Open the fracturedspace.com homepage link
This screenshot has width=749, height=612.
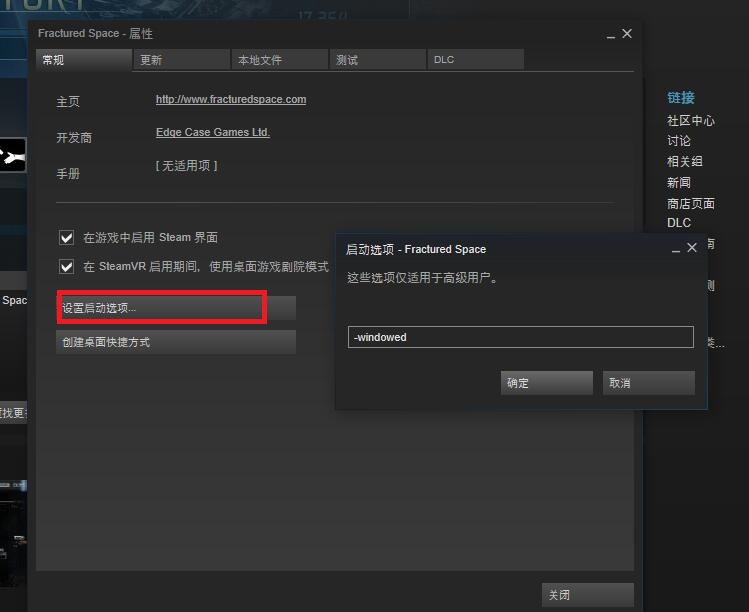click(x=231, y=99)
